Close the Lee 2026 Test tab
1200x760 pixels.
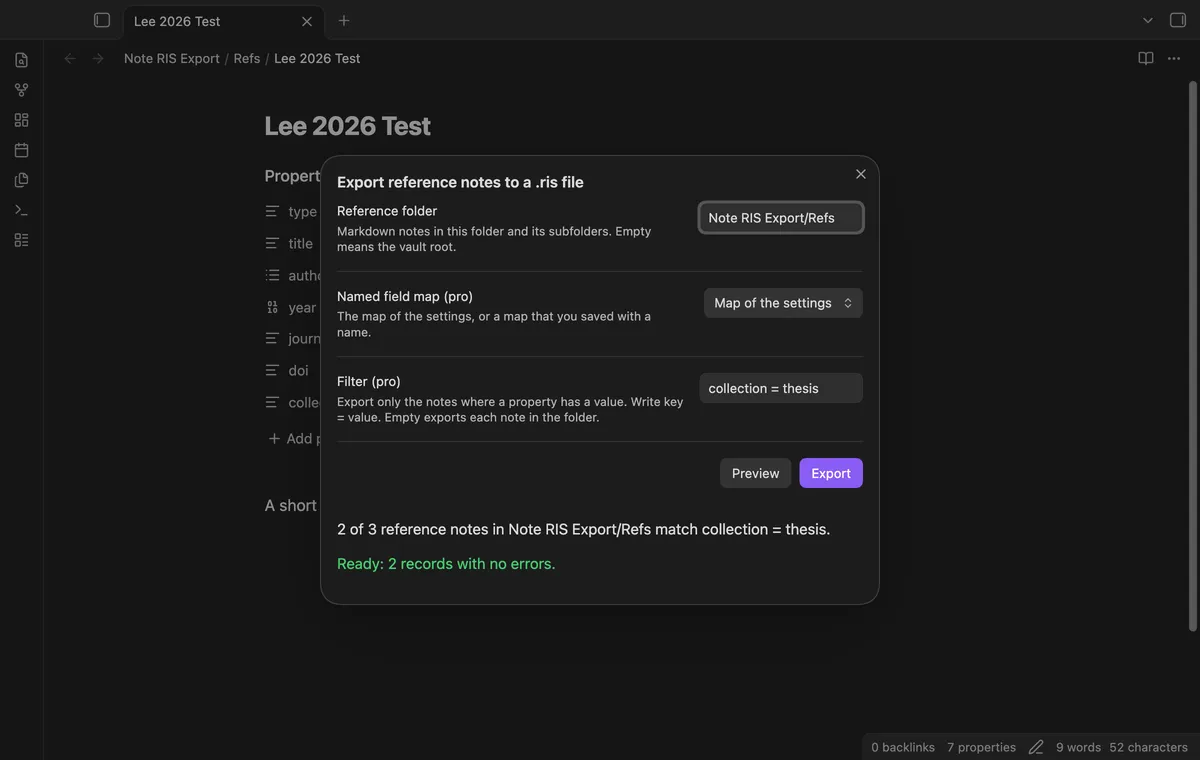(x=307, y=21)
